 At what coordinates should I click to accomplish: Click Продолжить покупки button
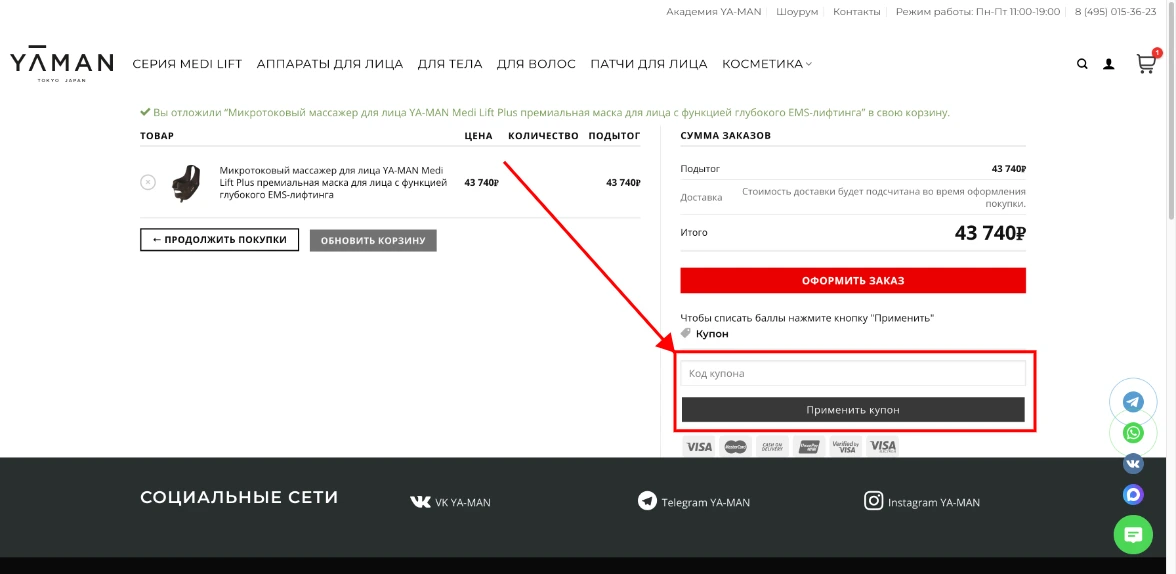tap(219, 240)
